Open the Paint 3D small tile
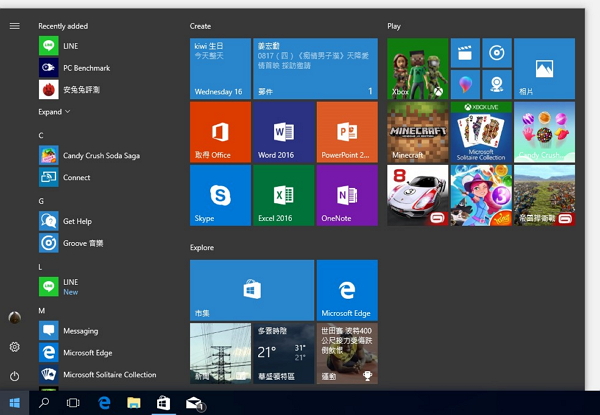Screen dimensions: 600x415 point(465,85)
